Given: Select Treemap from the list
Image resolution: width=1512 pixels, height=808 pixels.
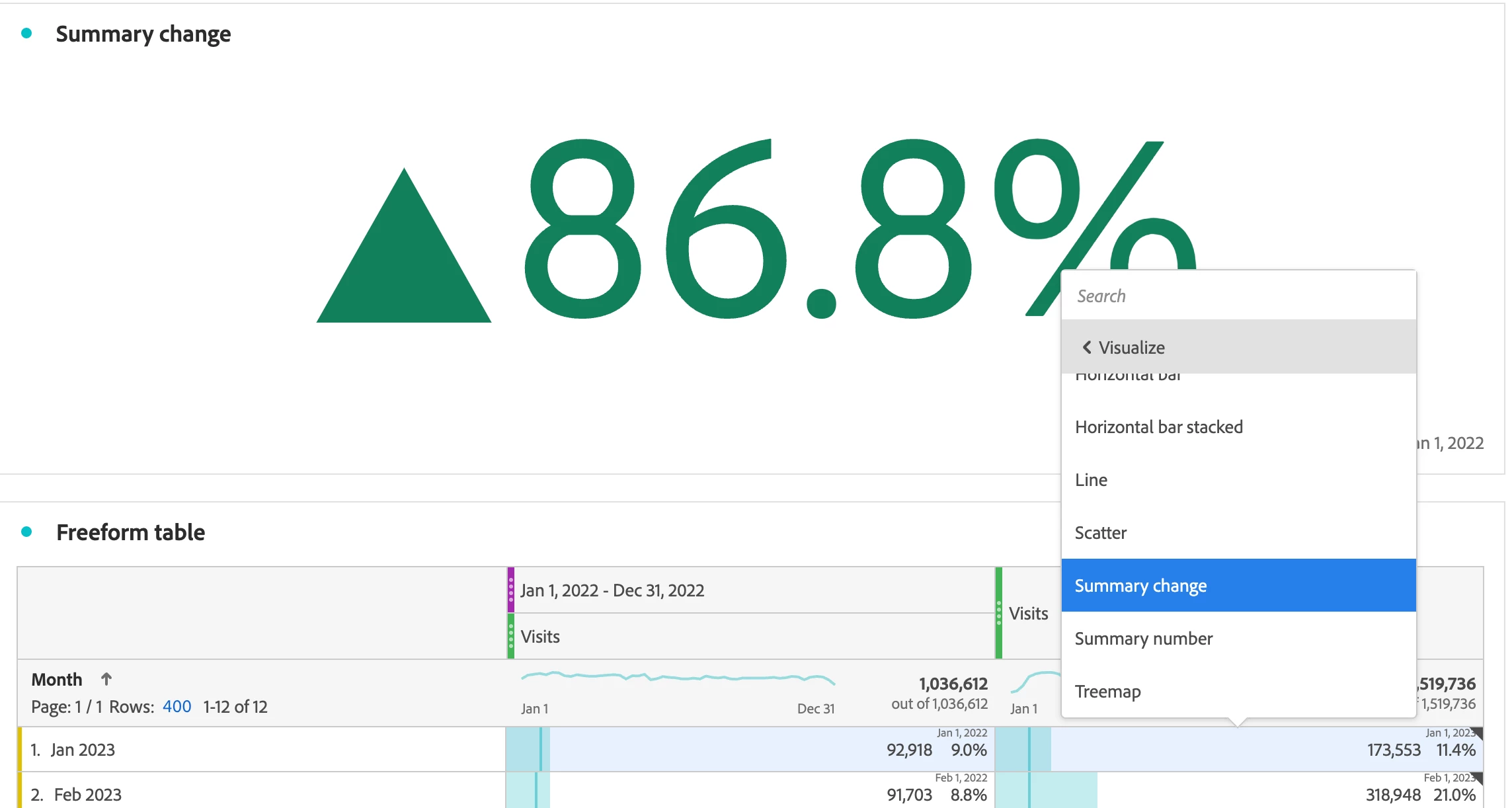Looking at the screenshot, I should coord(1107,692).
